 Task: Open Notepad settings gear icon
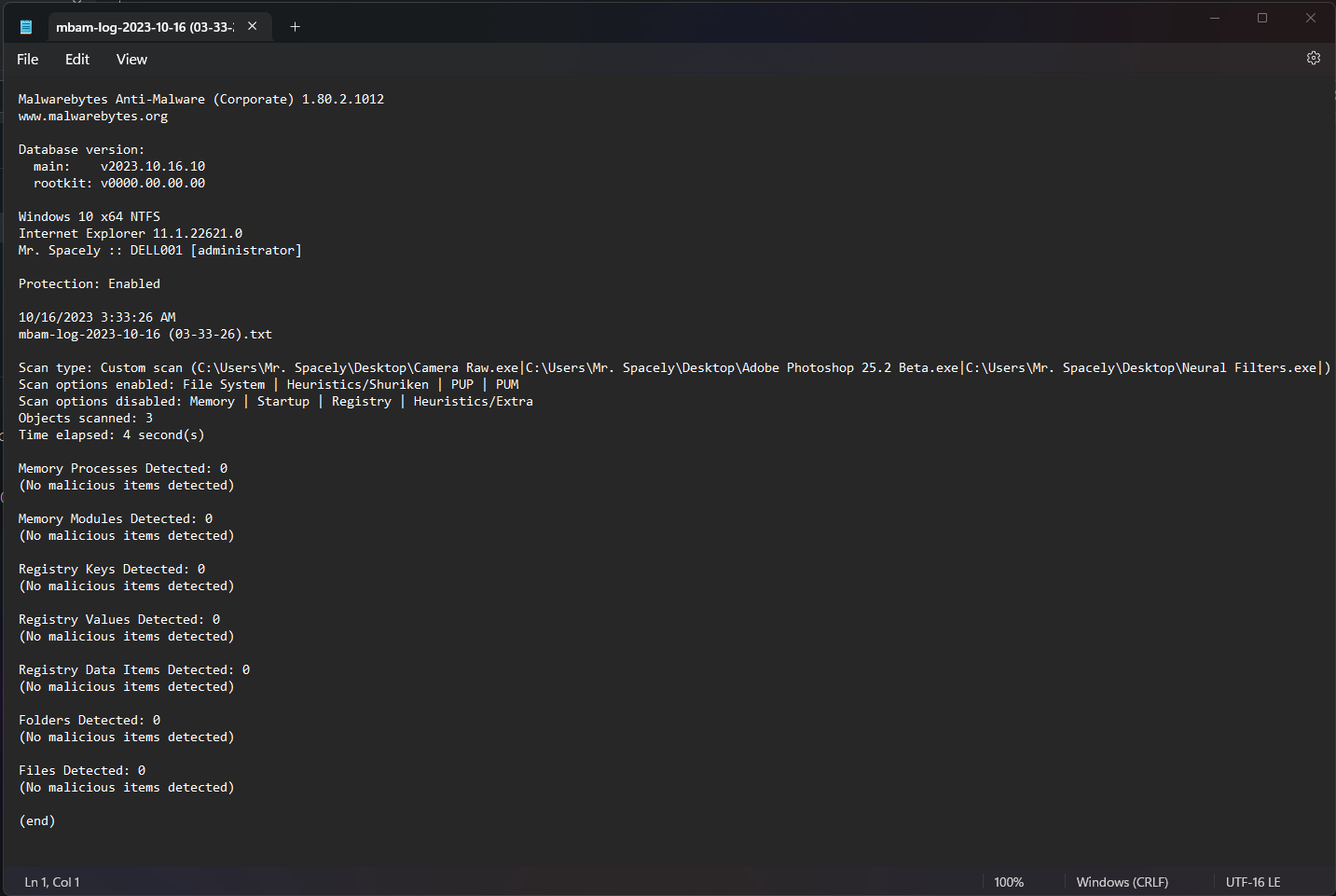click(1314, 58)
